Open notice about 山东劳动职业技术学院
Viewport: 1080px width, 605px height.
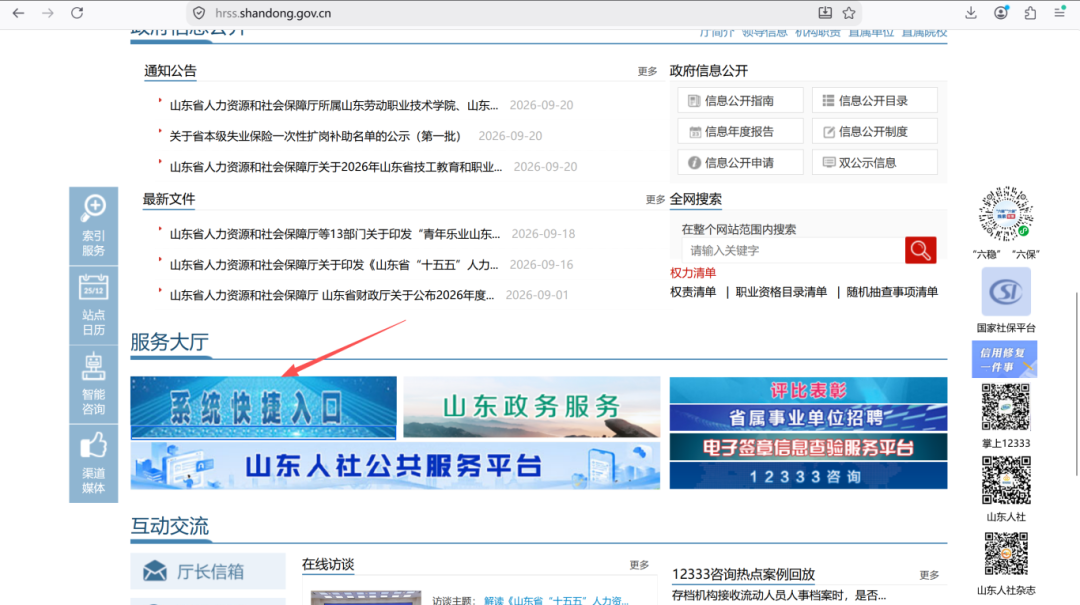pyautogui.click(x=333, y=105)
